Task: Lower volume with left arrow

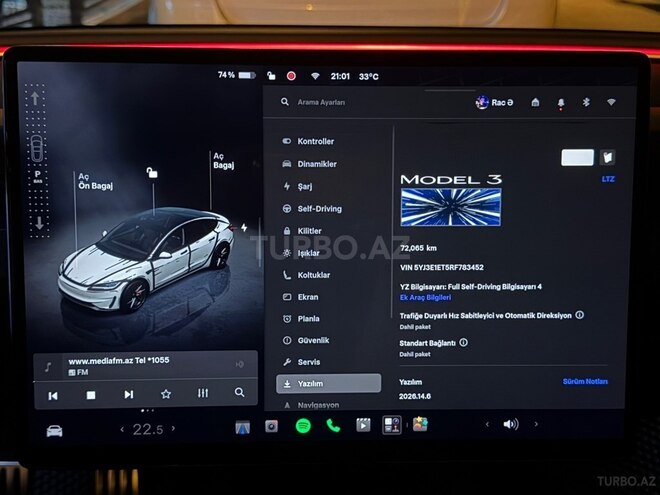Action: pyautogui.click(x=487, y=424)
